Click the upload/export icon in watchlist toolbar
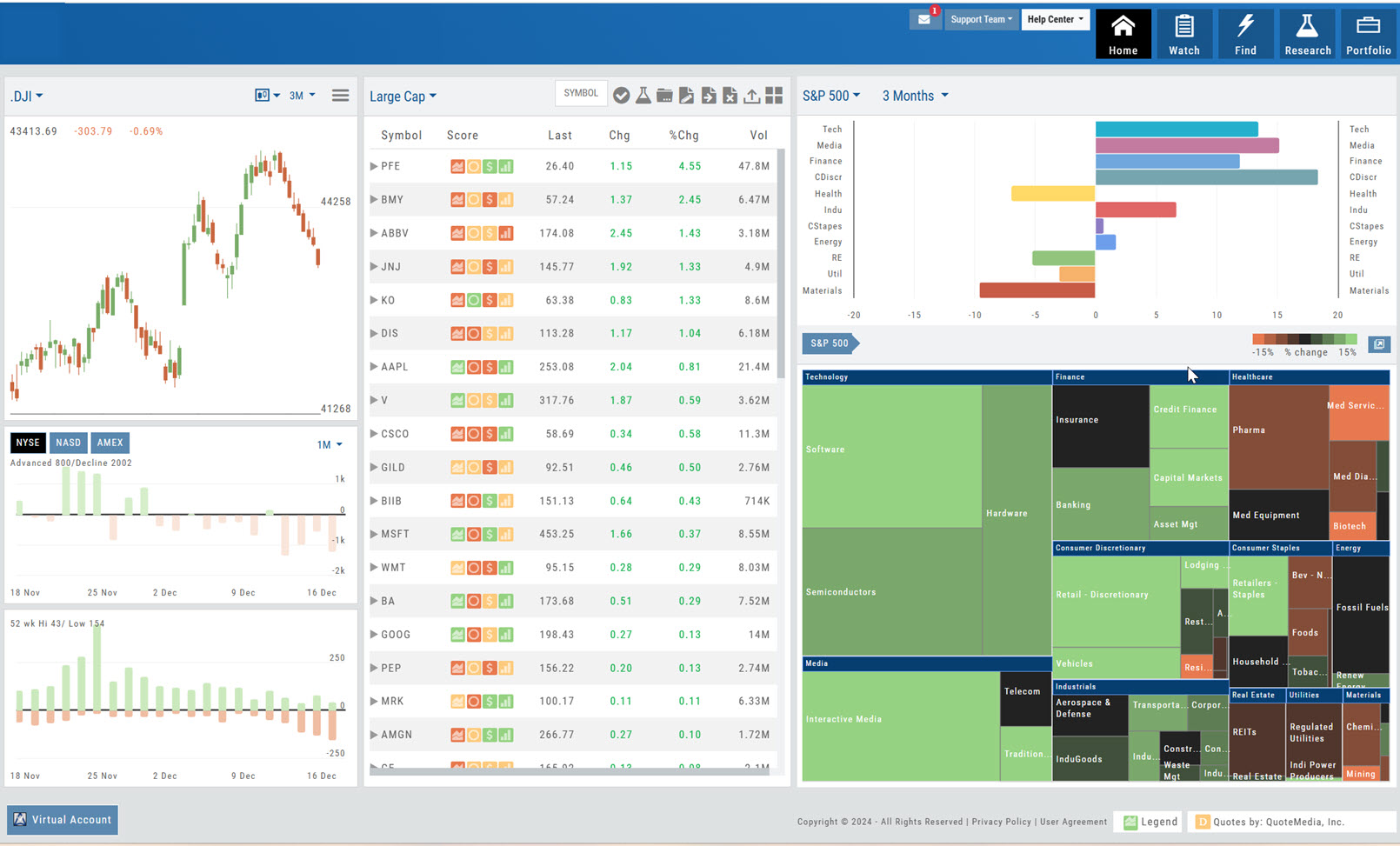 click(x=751, y=96)
